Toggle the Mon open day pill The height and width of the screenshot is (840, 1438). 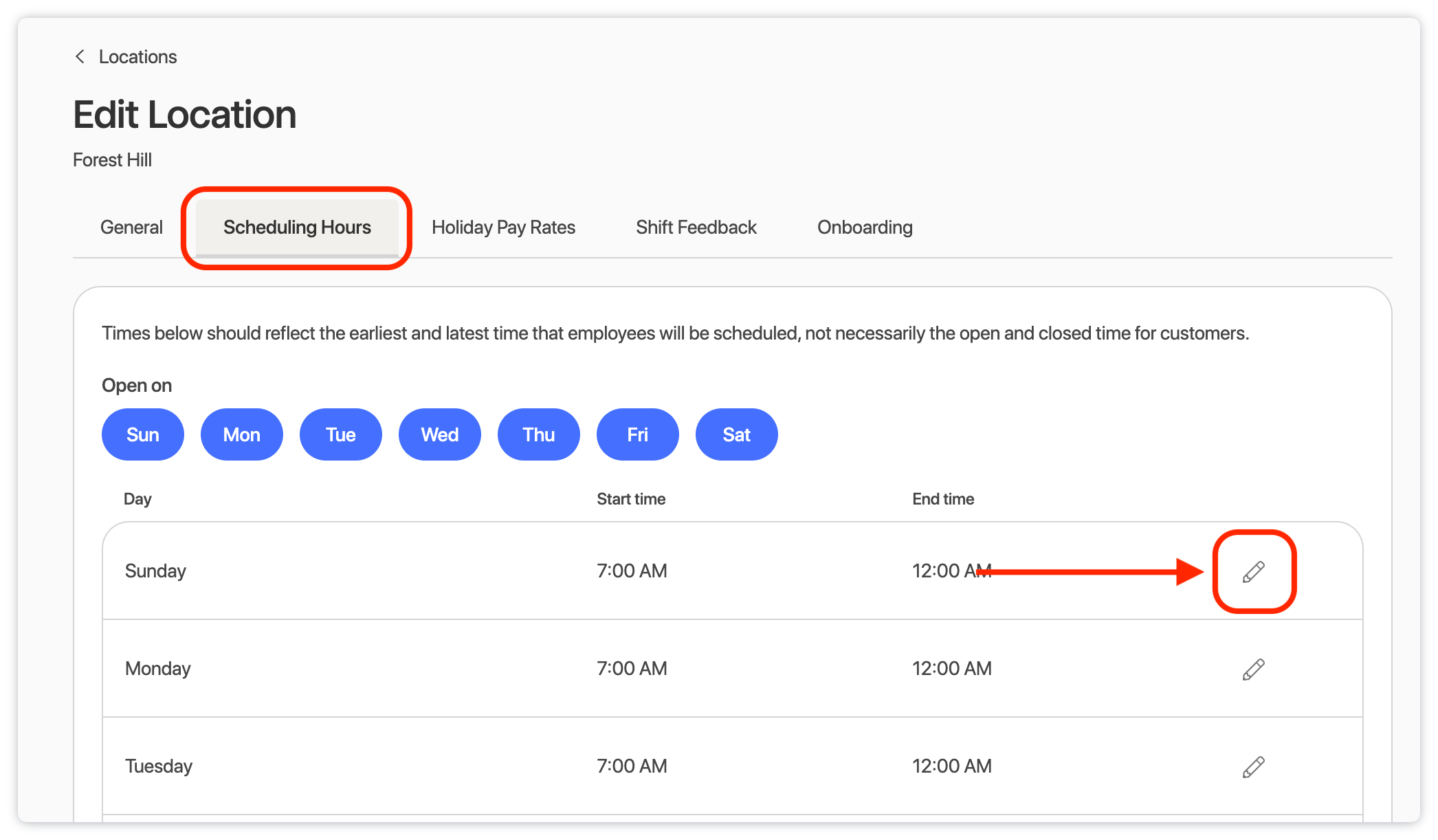(241, 434)
